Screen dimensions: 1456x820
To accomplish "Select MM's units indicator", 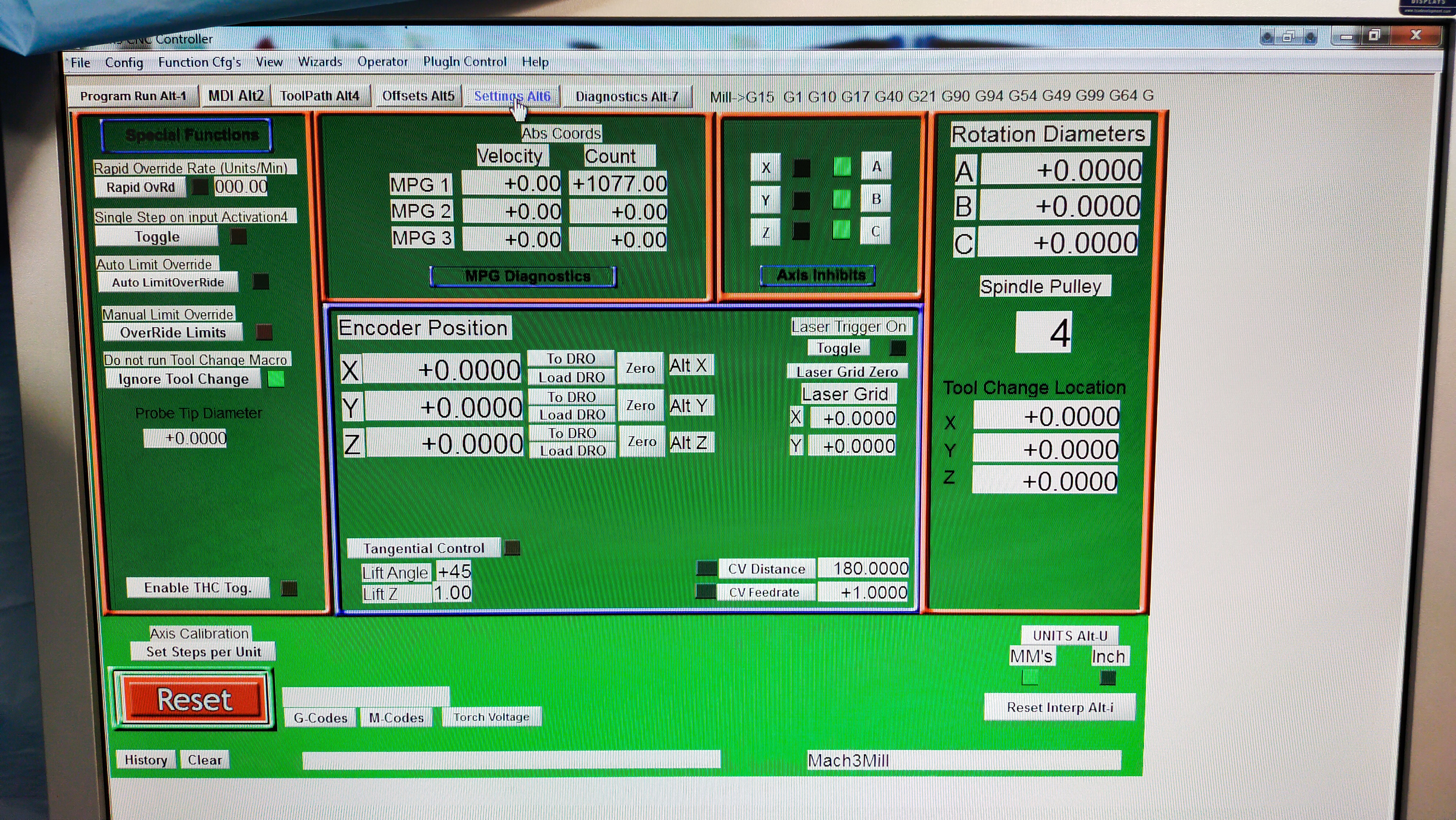I will point(1030,677).
